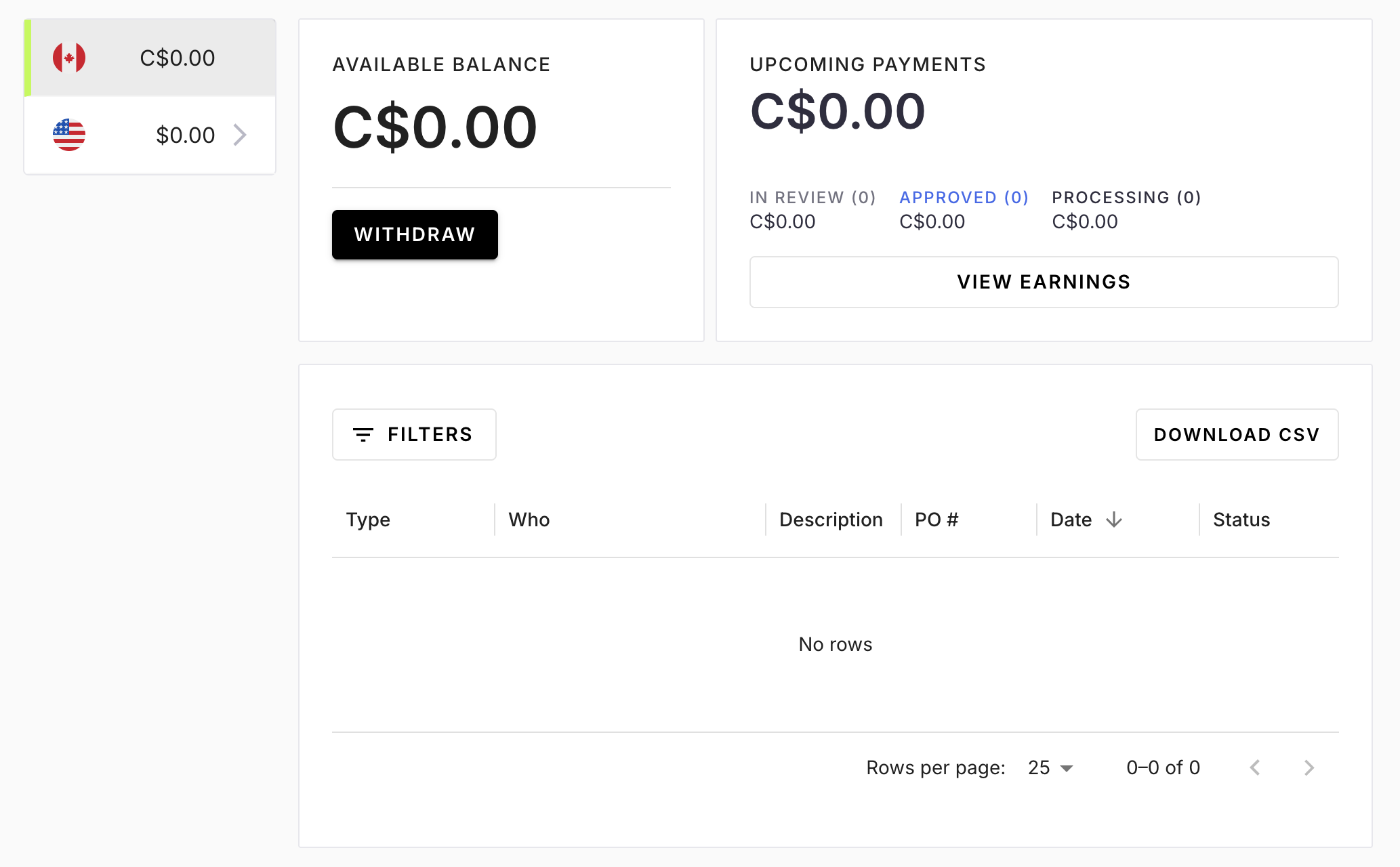Sort by the Status column header
The width and height of the screenshot is (1400, 867).
(x=1241, y=520)
